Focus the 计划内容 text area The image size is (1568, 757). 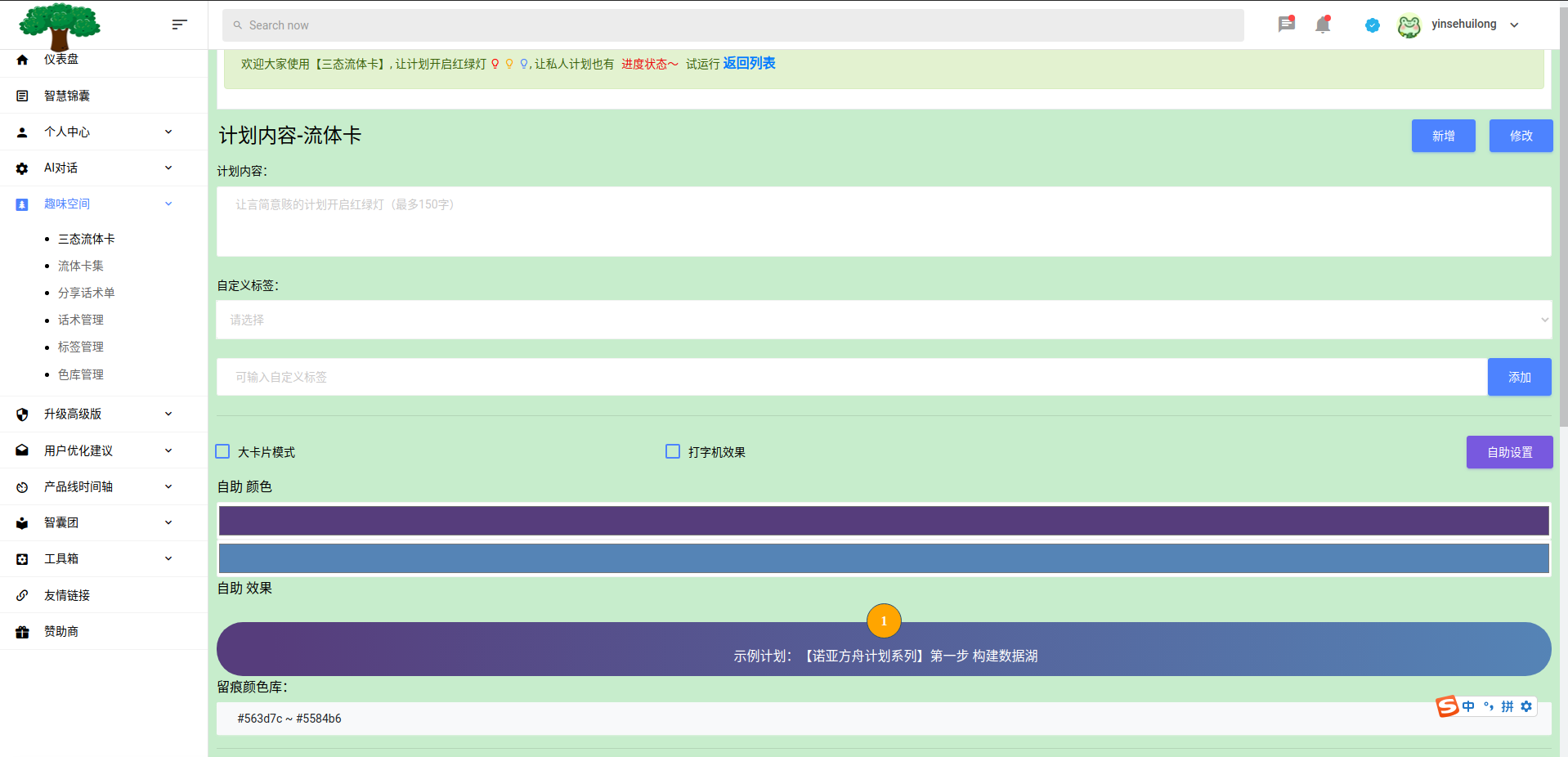[884, 222]
